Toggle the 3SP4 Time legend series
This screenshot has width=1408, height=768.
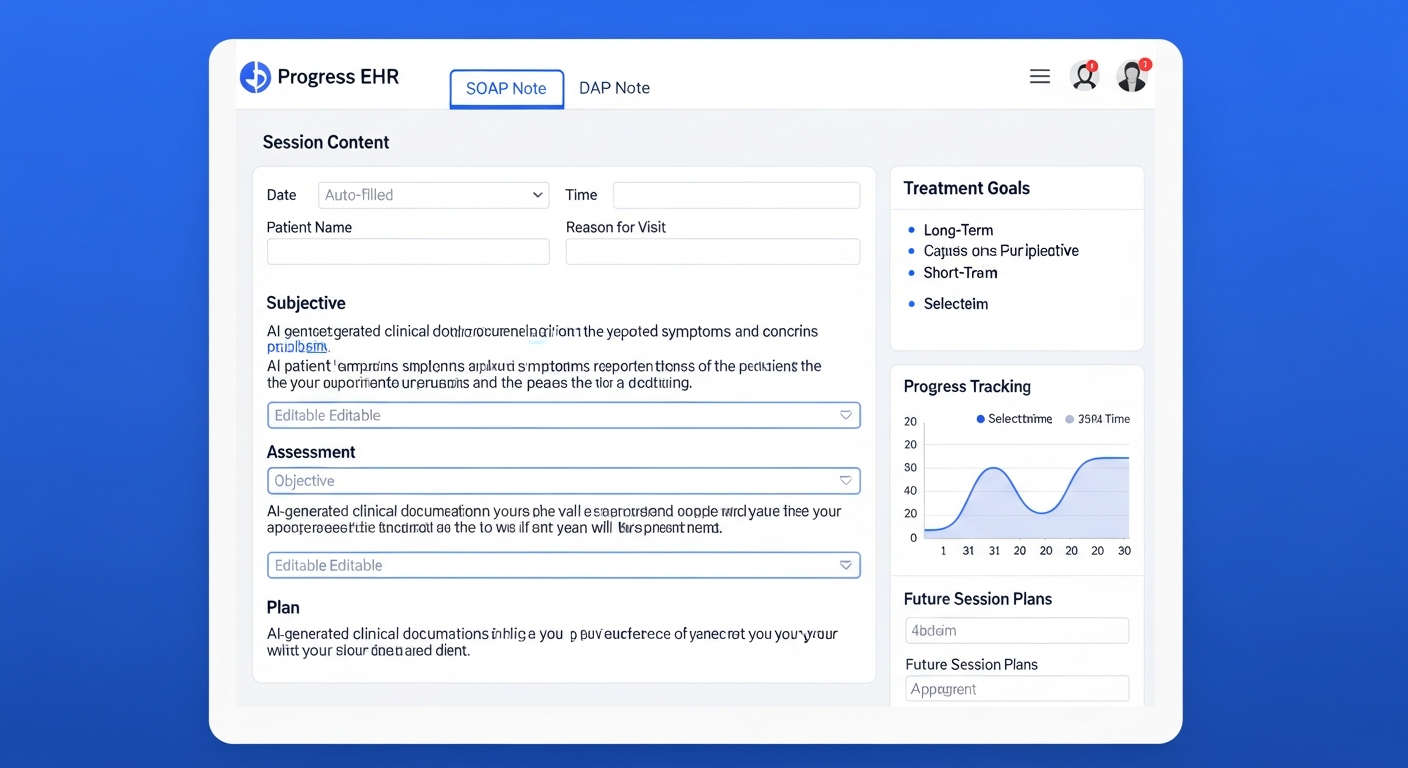tap(1097, 419)
